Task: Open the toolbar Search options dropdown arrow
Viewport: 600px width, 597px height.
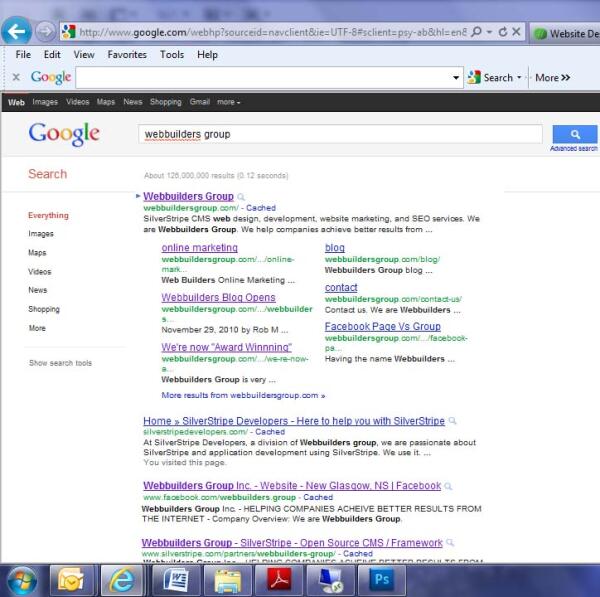Action: [519, 77]
